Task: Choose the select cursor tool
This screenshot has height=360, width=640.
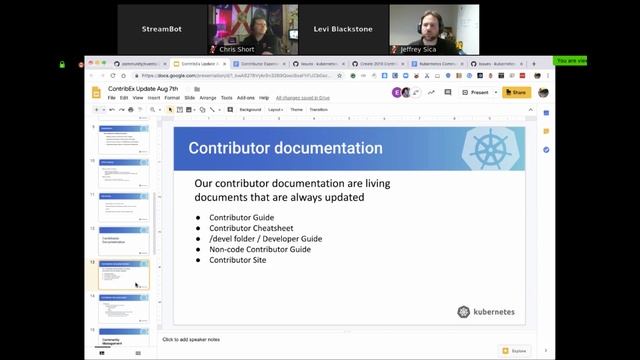Action: click(170, 110)
